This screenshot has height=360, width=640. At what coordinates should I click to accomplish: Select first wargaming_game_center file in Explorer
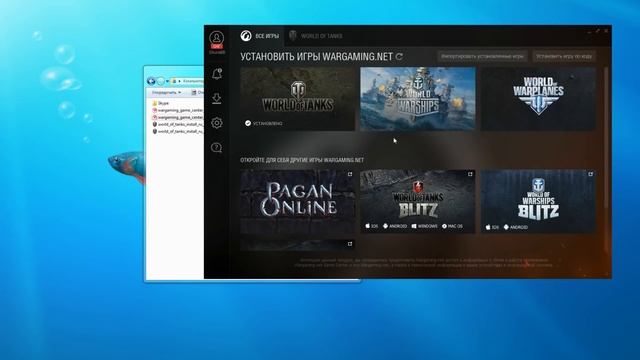178,110
